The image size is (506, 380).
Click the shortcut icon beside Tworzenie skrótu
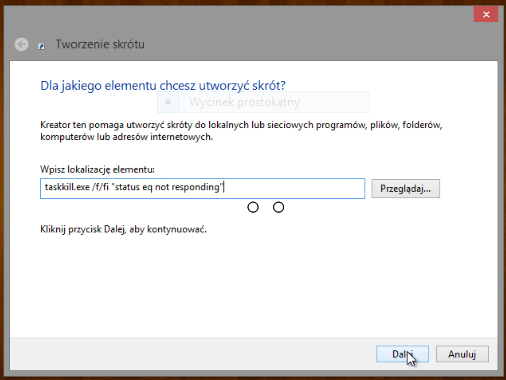(x=41, y=46)
